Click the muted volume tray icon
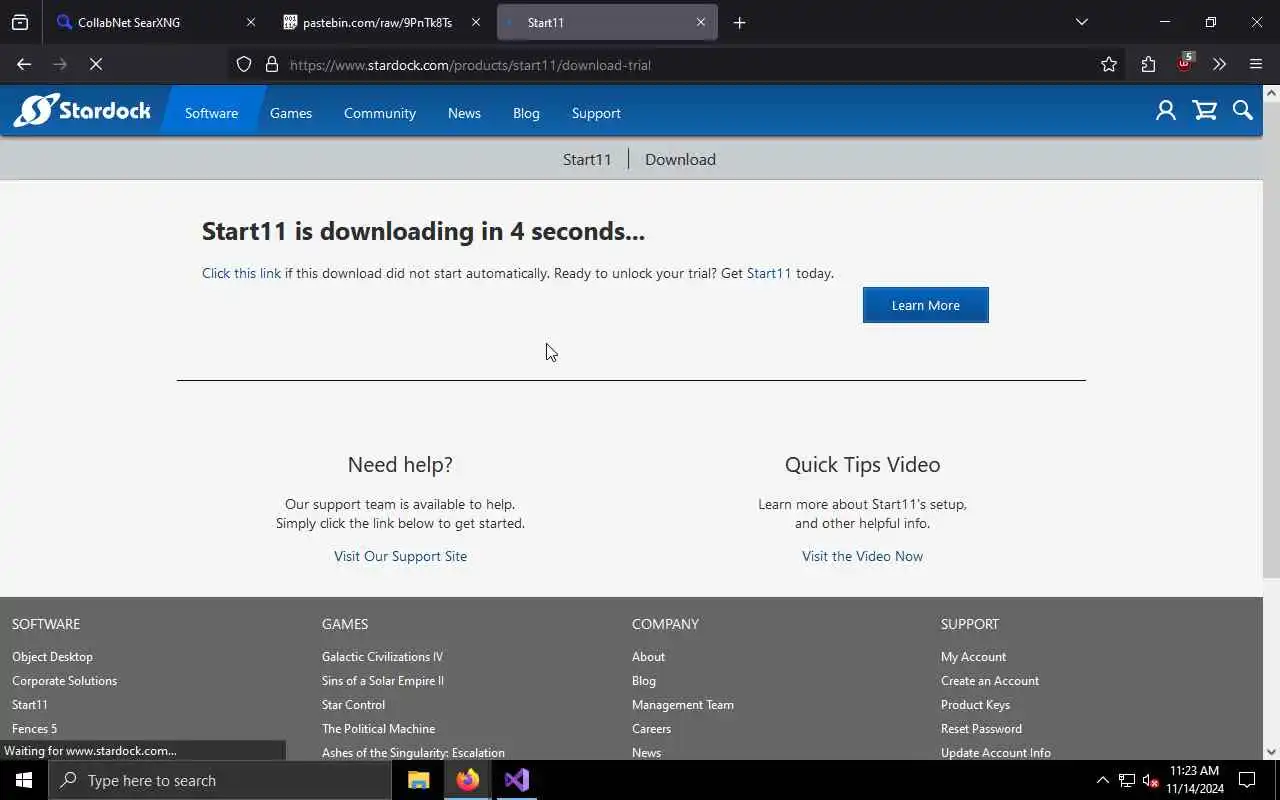 coord(1150,780)
